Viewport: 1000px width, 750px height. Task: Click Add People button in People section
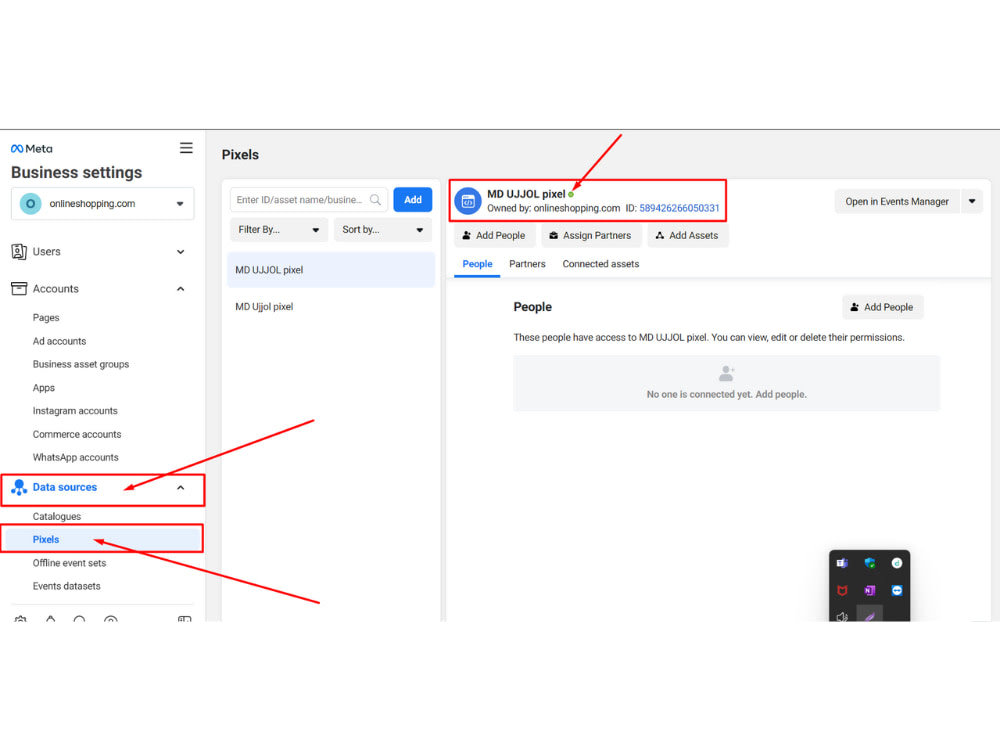(x=883, y=307)
